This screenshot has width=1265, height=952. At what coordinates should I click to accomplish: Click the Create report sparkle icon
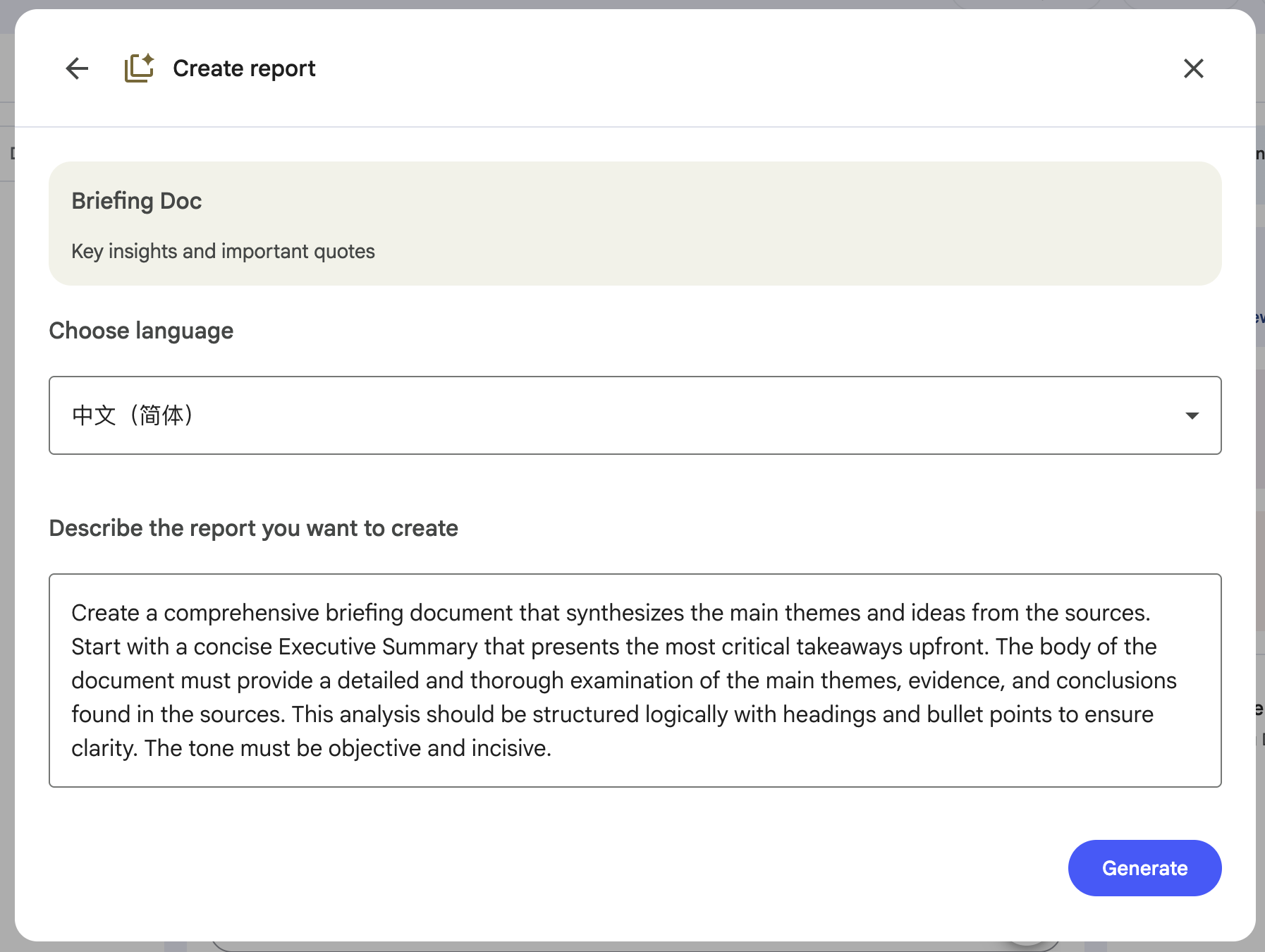point(140,68)
